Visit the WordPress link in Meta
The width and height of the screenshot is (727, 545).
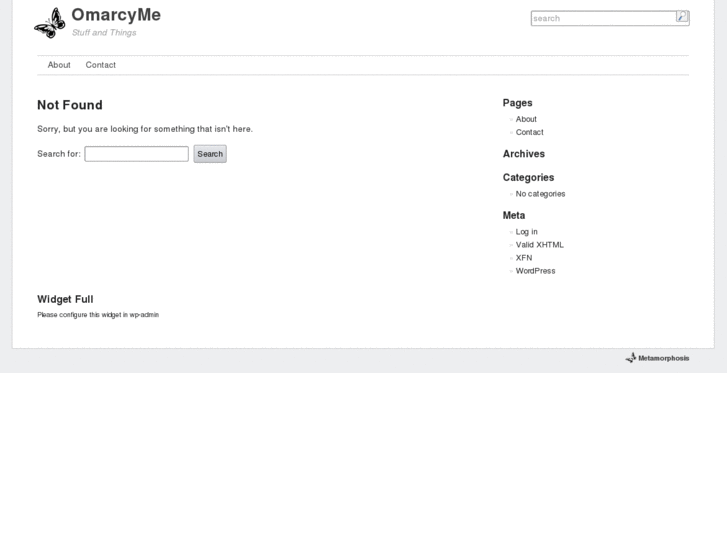(x=536, y=271)
